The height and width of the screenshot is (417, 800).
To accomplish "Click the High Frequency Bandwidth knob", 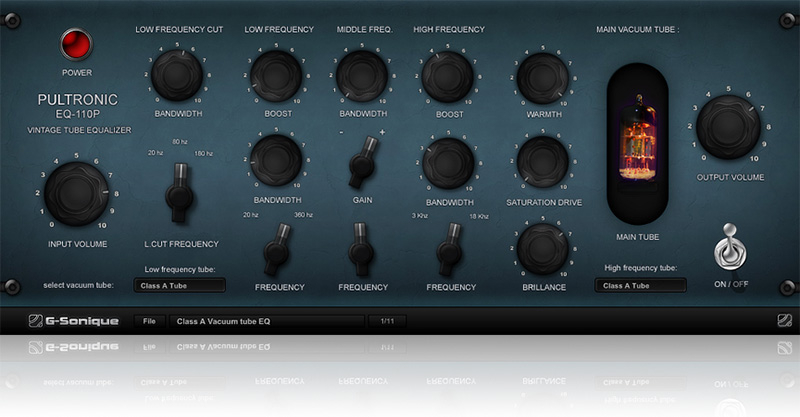I will [448, 163].
